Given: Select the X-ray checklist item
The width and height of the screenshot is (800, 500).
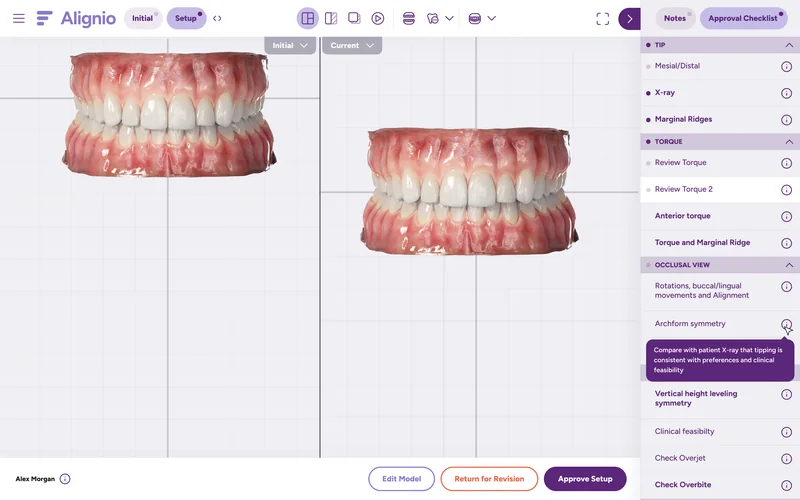Looking at the screenshot, I should [720, 92].
